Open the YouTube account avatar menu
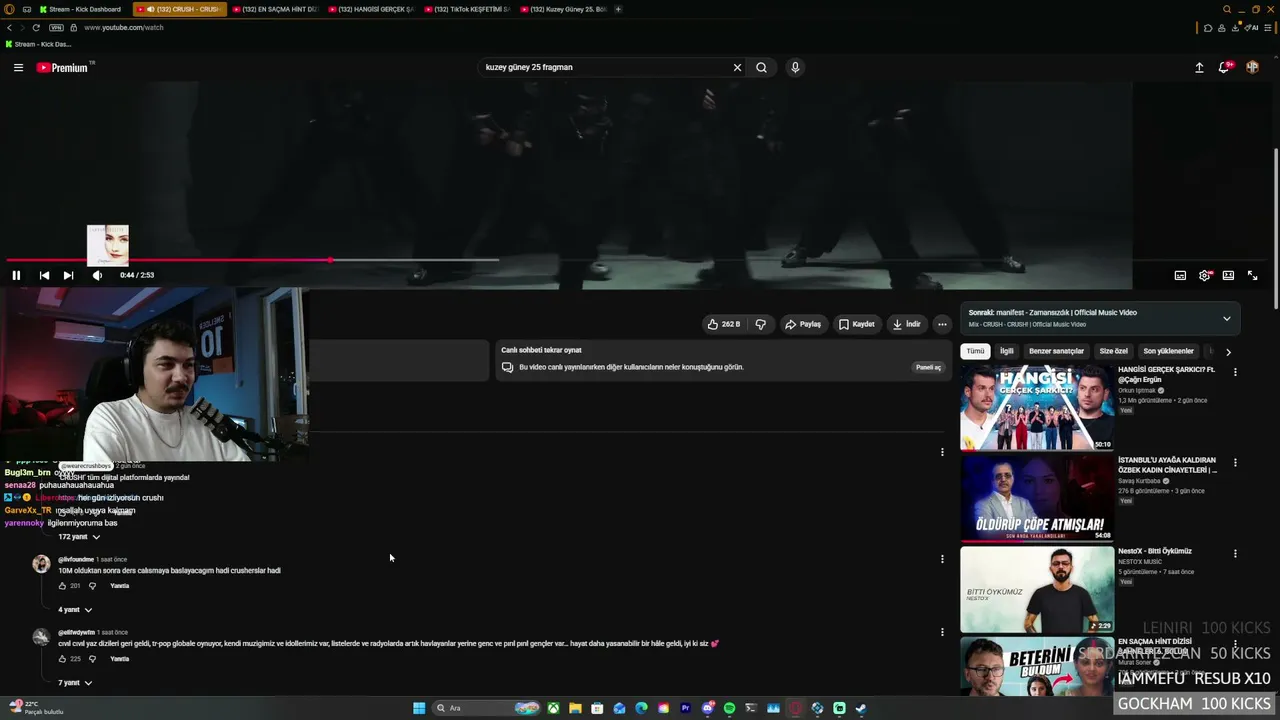The width and height of the screenshot is (1280, 720). [x=1252, y=68]
